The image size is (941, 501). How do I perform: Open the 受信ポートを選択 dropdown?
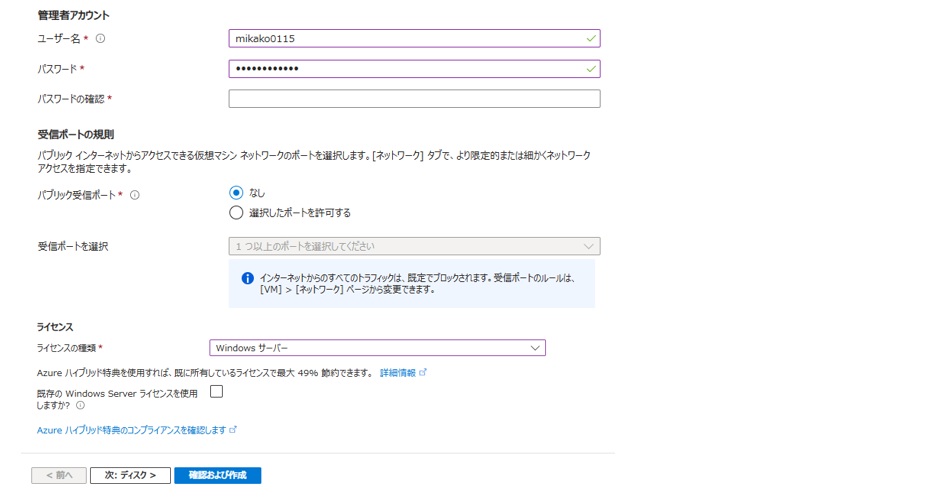(x=414, y=246)
